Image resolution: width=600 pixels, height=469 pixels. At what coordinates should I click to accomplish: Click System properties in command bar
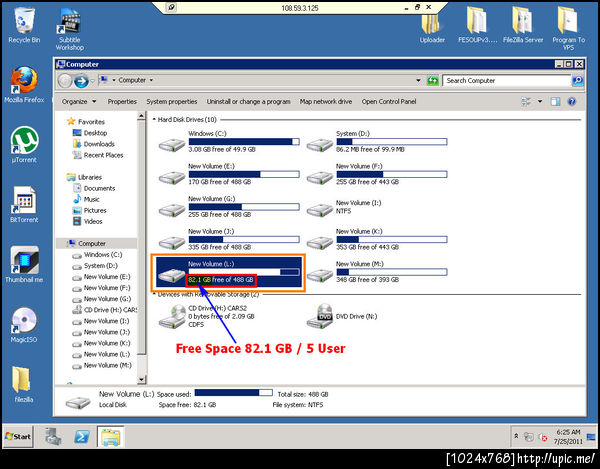pyautogui.click(x=171, y=101)
